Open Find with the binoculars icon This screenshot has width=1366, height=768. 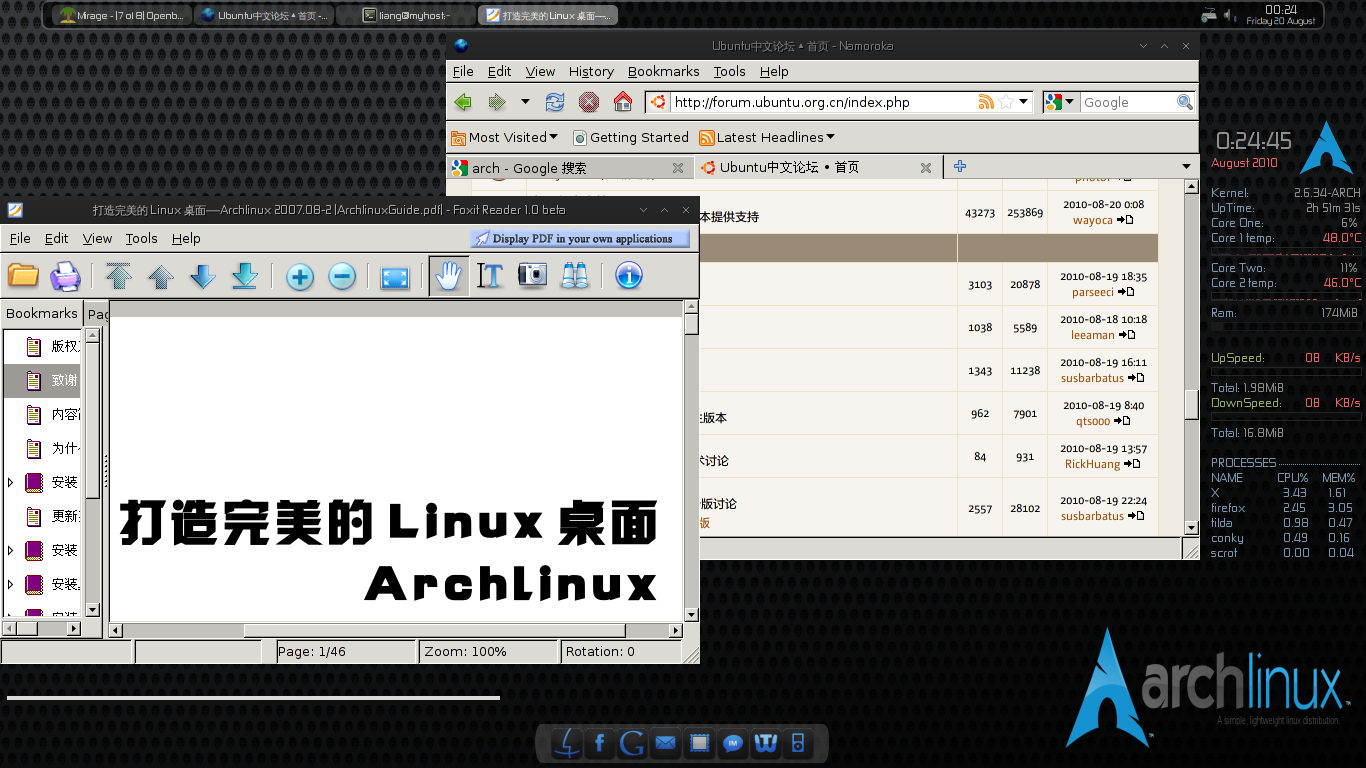point(574,276)
